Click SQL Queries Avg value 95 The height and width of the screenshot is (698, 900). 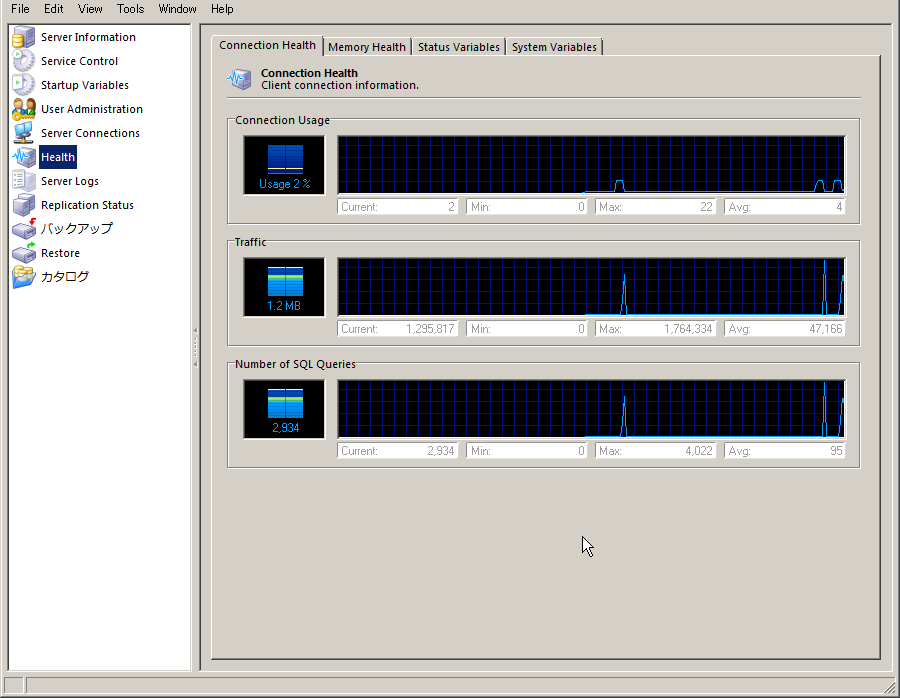pos(785,451)
